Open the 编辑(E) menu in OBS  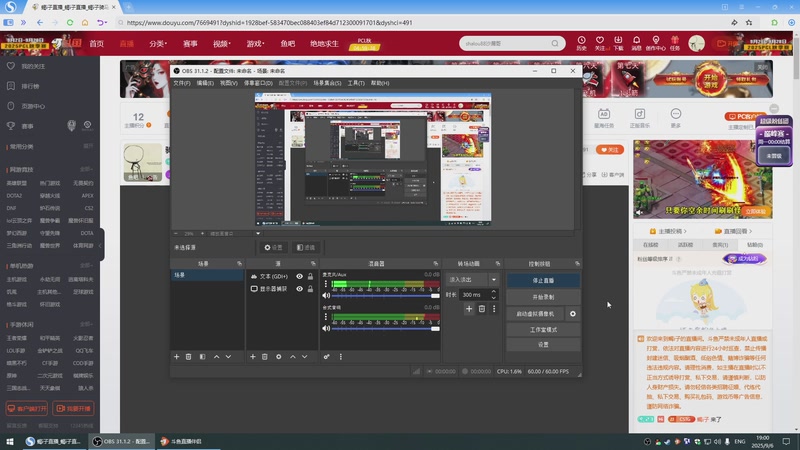205,83
